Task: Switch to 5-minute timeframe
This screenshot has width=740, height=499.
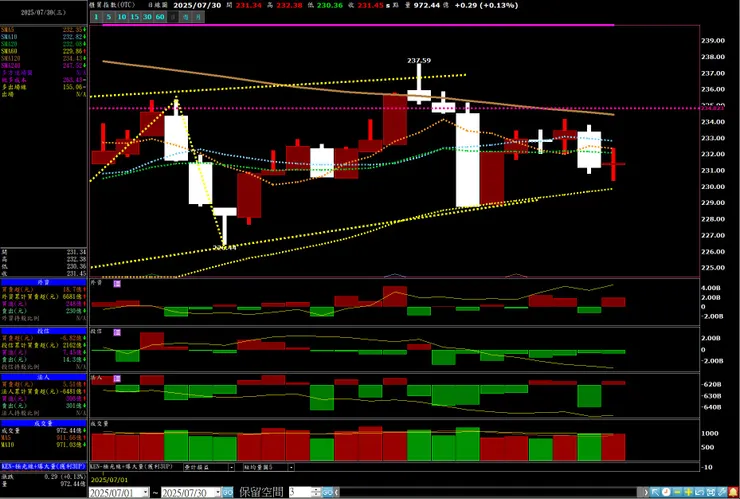Action: point(109,17)
